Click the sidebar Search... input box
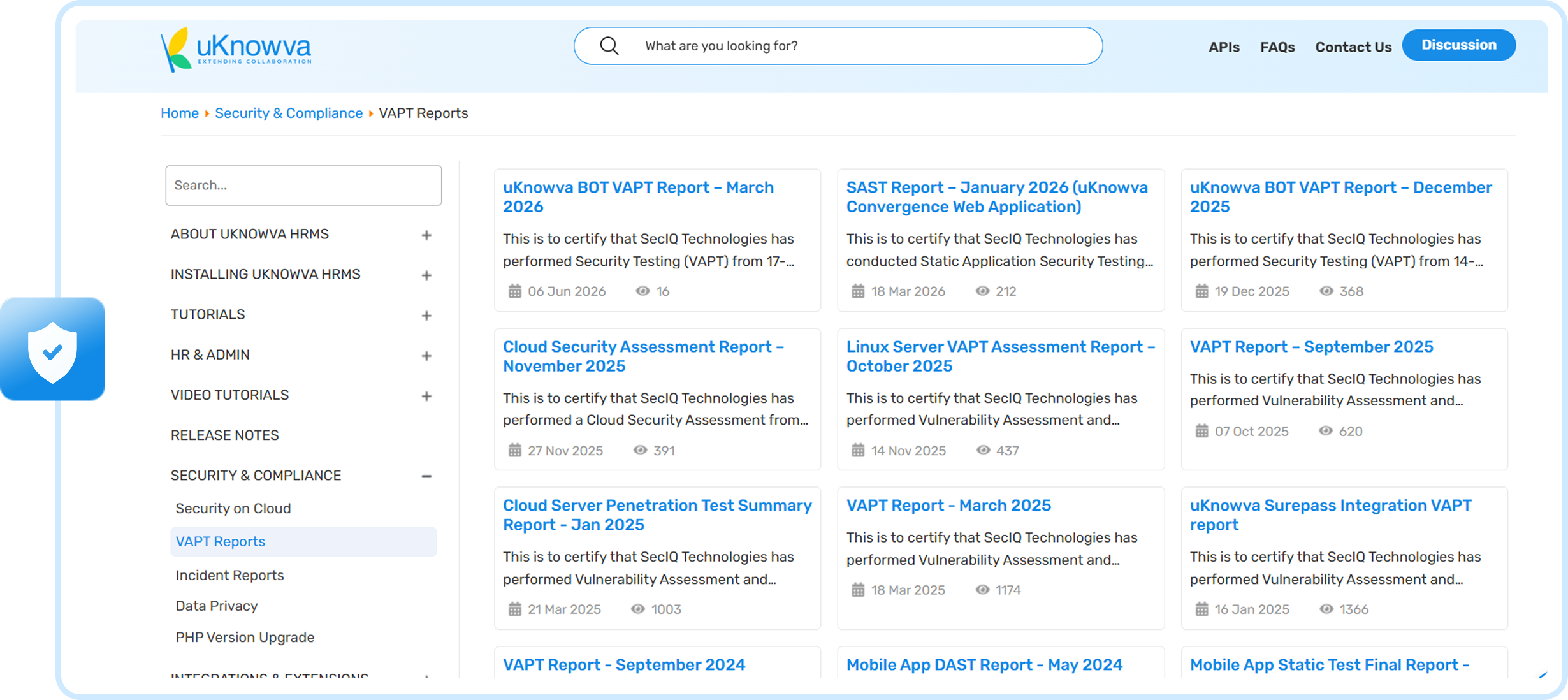 303,186
